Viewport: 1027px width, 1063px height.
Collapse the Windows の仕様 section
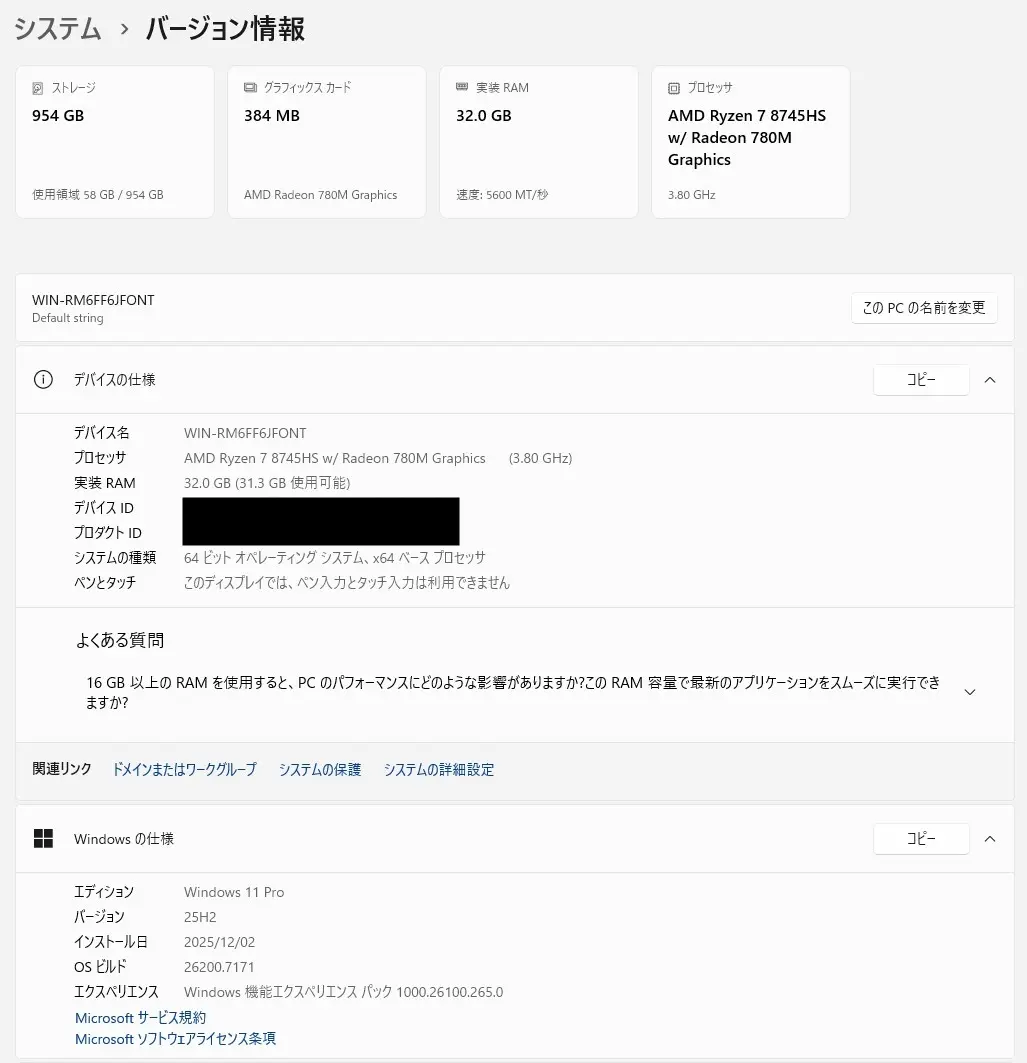point(990,839)
